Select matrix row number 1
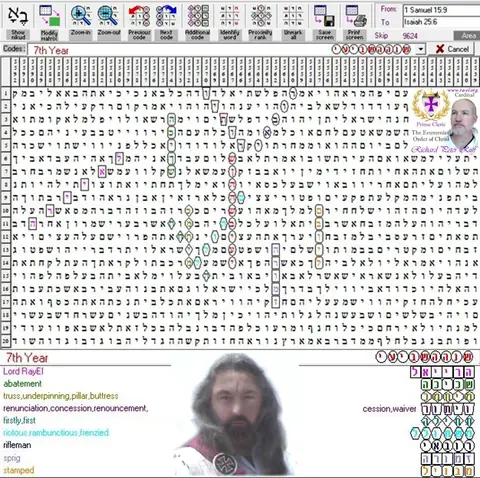 point(6,93)
